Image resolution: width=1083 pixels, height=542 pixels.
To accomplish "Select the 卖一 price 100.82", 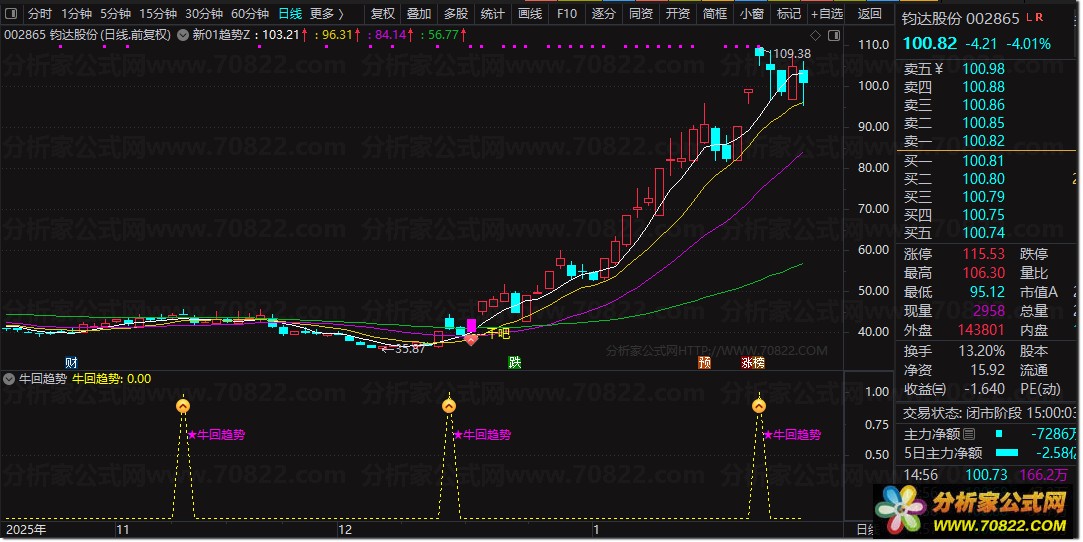I will (984, 141).
